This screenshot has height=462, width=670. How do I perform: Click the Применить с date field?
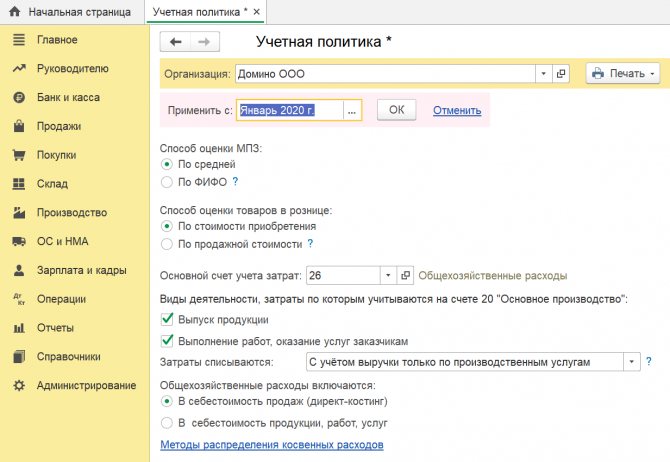pos(290,110)
